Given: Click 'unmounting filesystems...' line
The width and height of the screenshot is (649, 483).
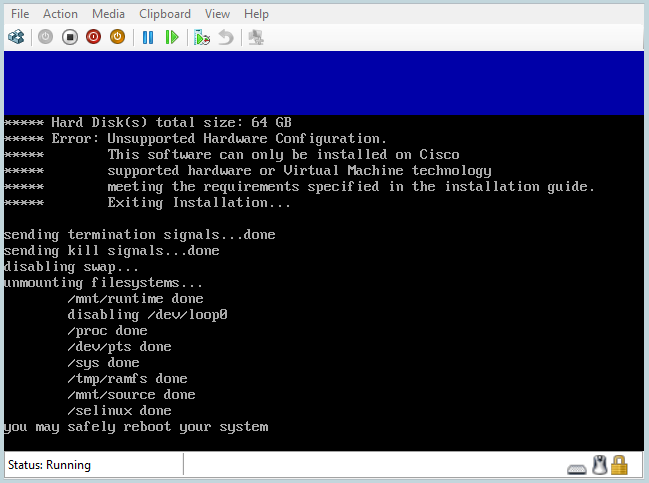Looking at the screenshot, I should click(x=103, y=283).
